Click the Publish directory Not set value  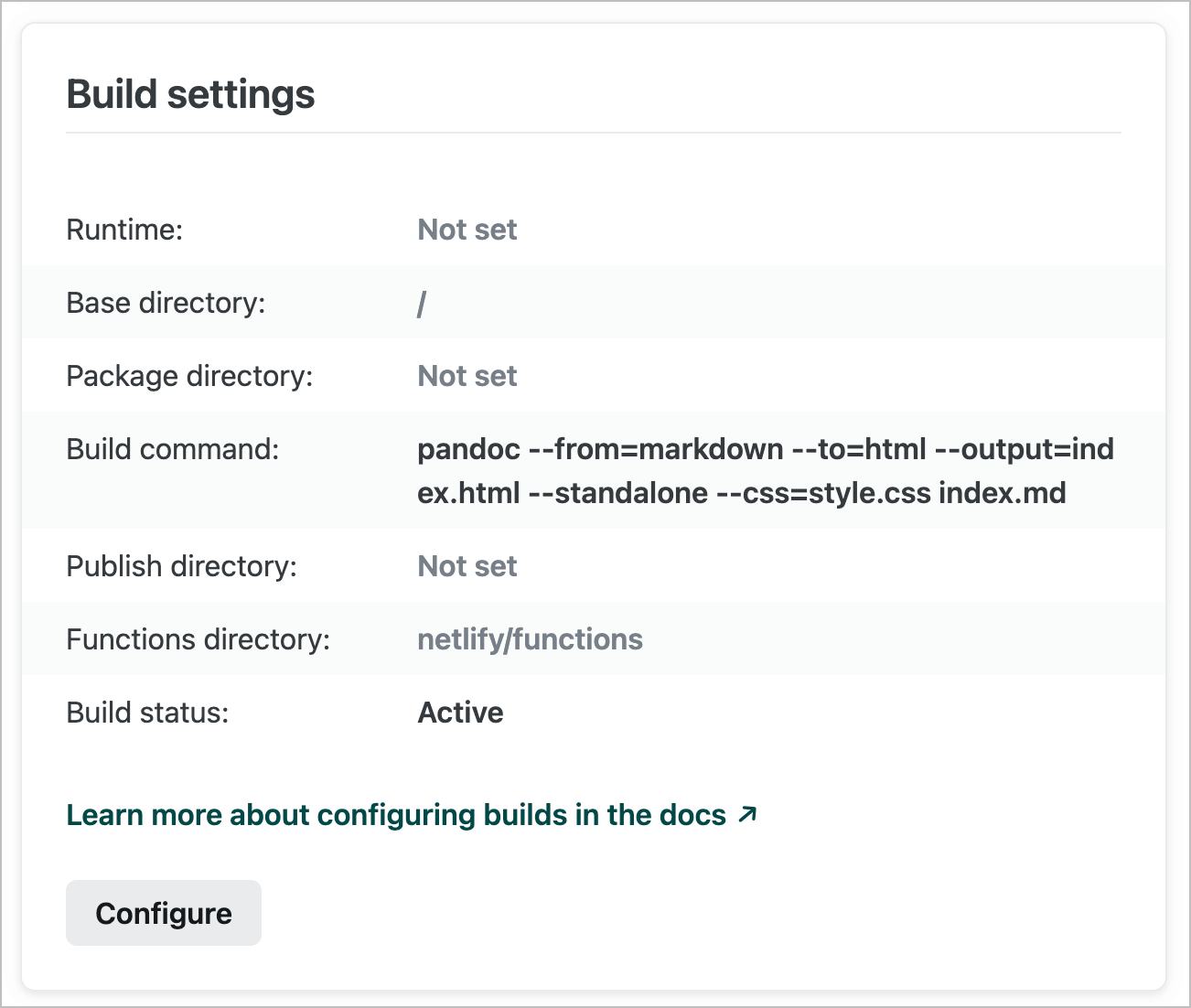click(467, 566)
